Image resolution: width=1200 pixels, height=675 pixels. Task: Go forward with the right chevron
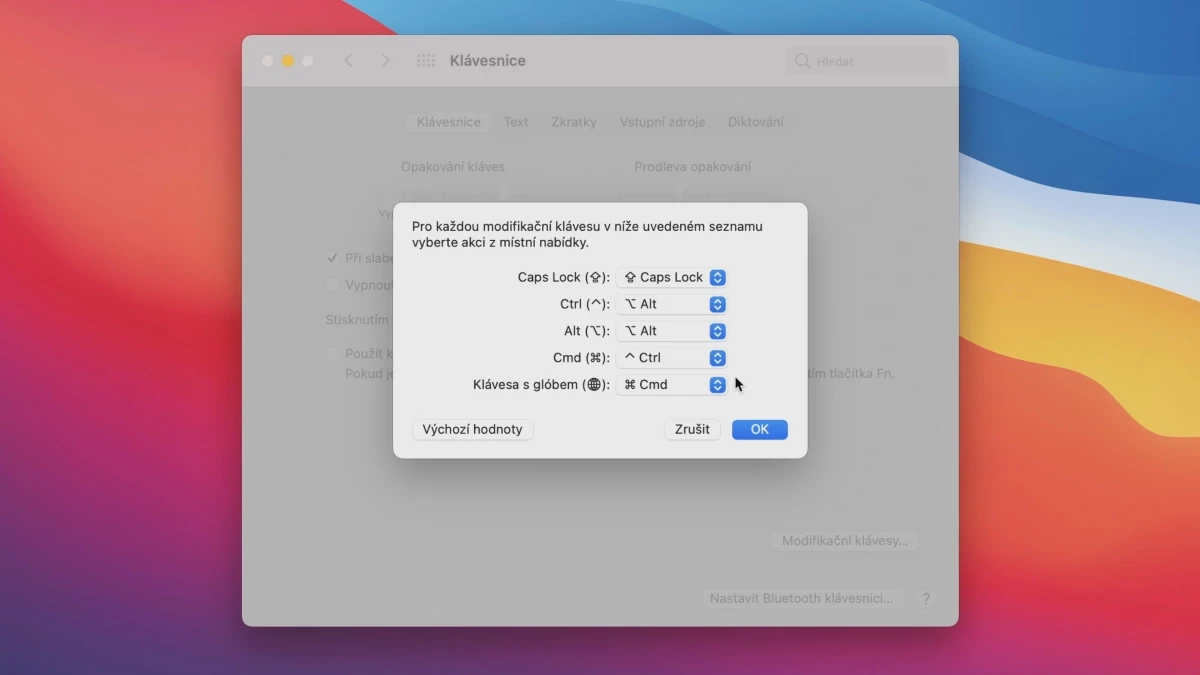click(x=385, y=61)
